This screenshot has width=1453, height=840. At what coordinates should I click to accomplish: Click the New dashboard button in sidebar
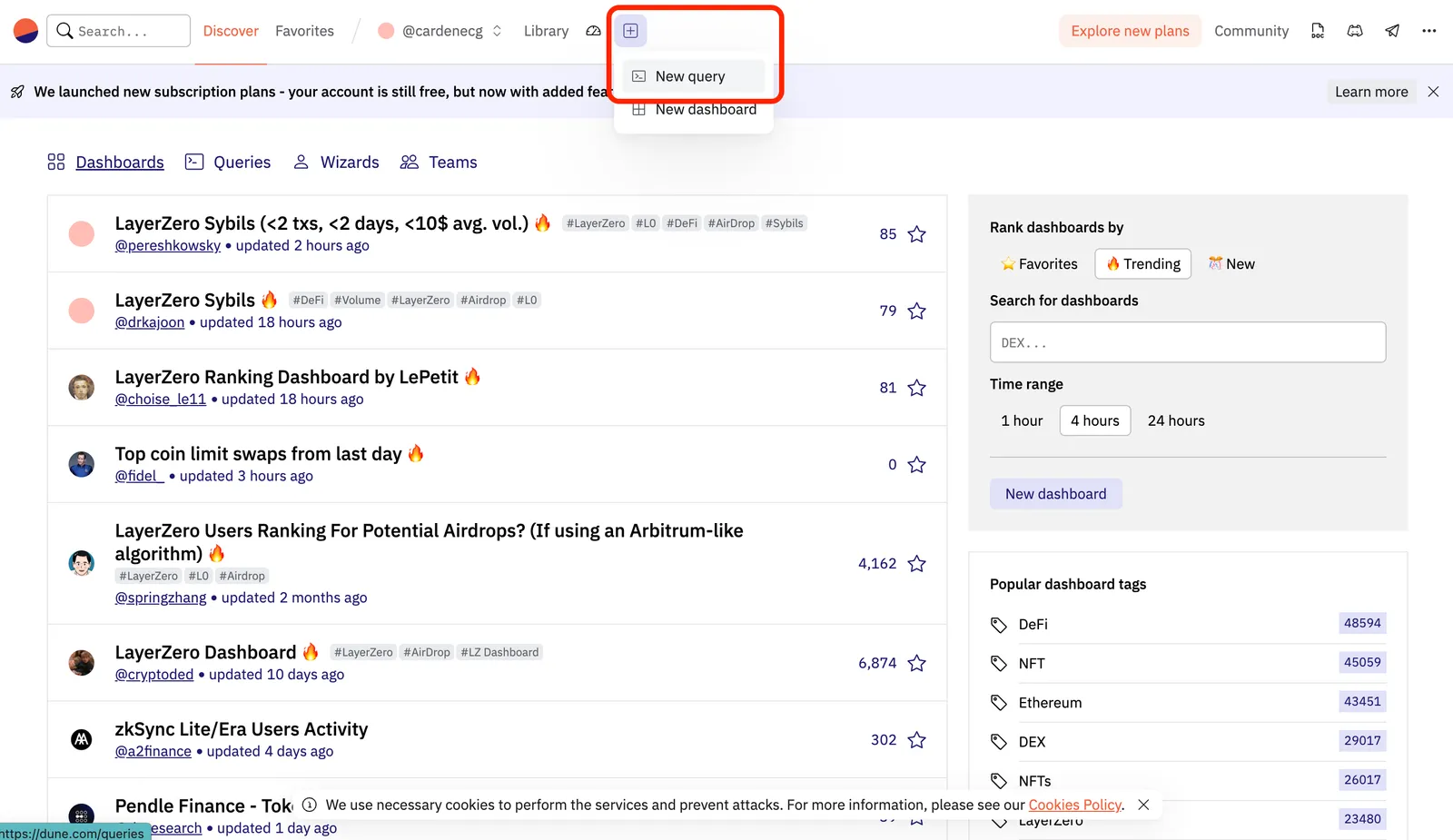point(1056,494)
